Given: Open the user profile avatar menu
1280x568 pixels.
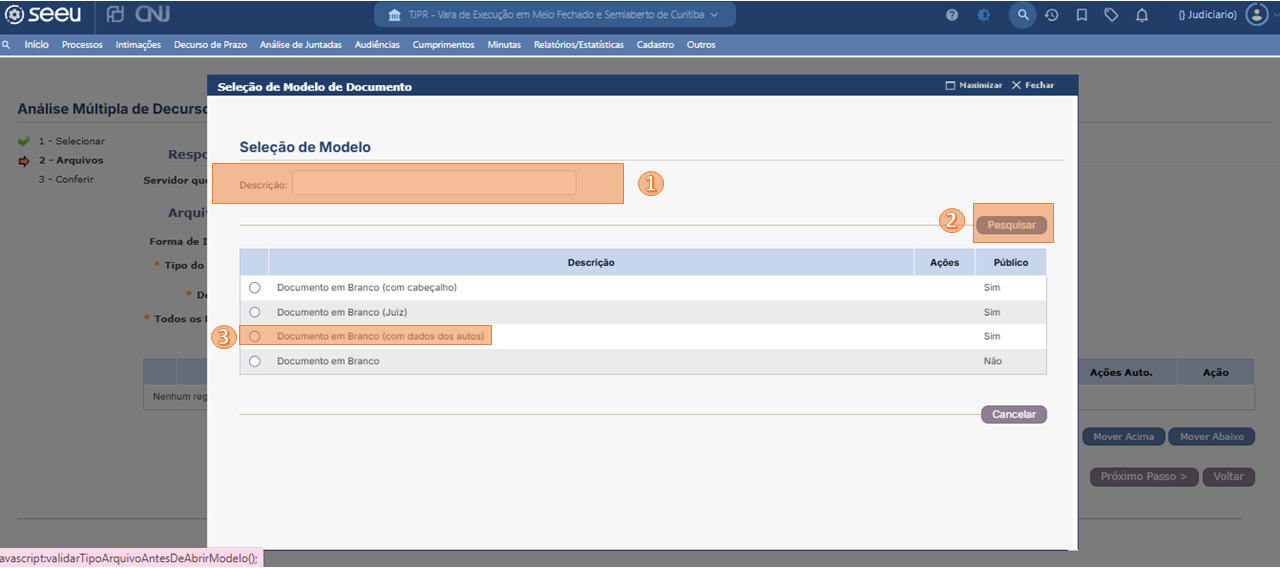Looking at the screenshot, I should (1257, 15).
